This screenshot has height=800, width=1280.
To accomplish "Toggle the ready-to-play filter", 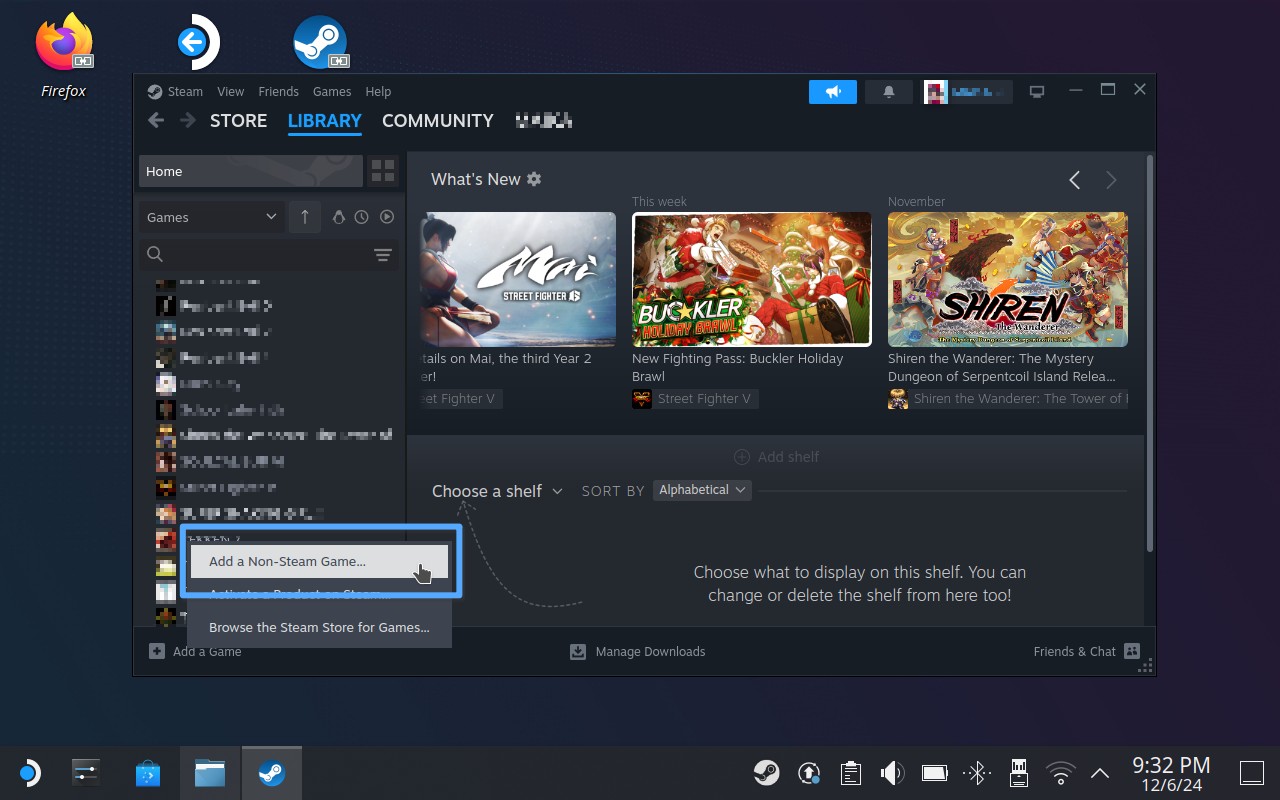I will [387, 217].
